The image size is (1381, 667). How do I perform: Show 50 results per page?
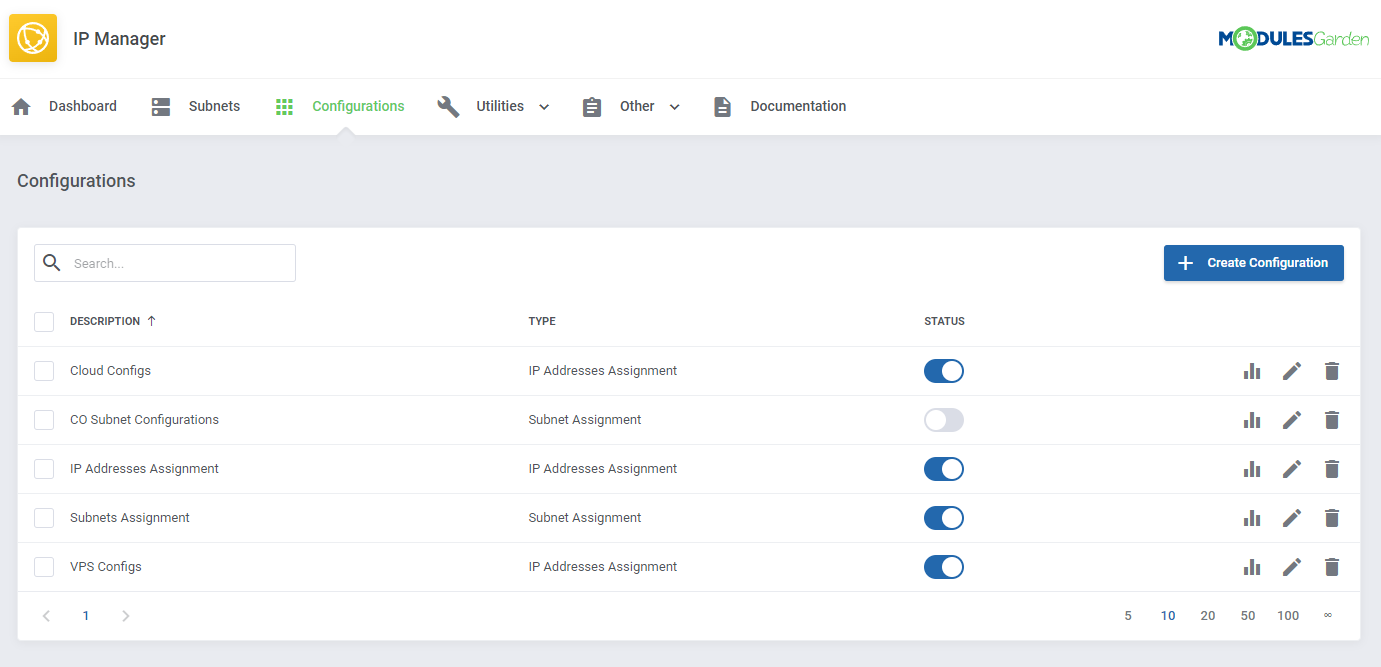(1248, 616)
